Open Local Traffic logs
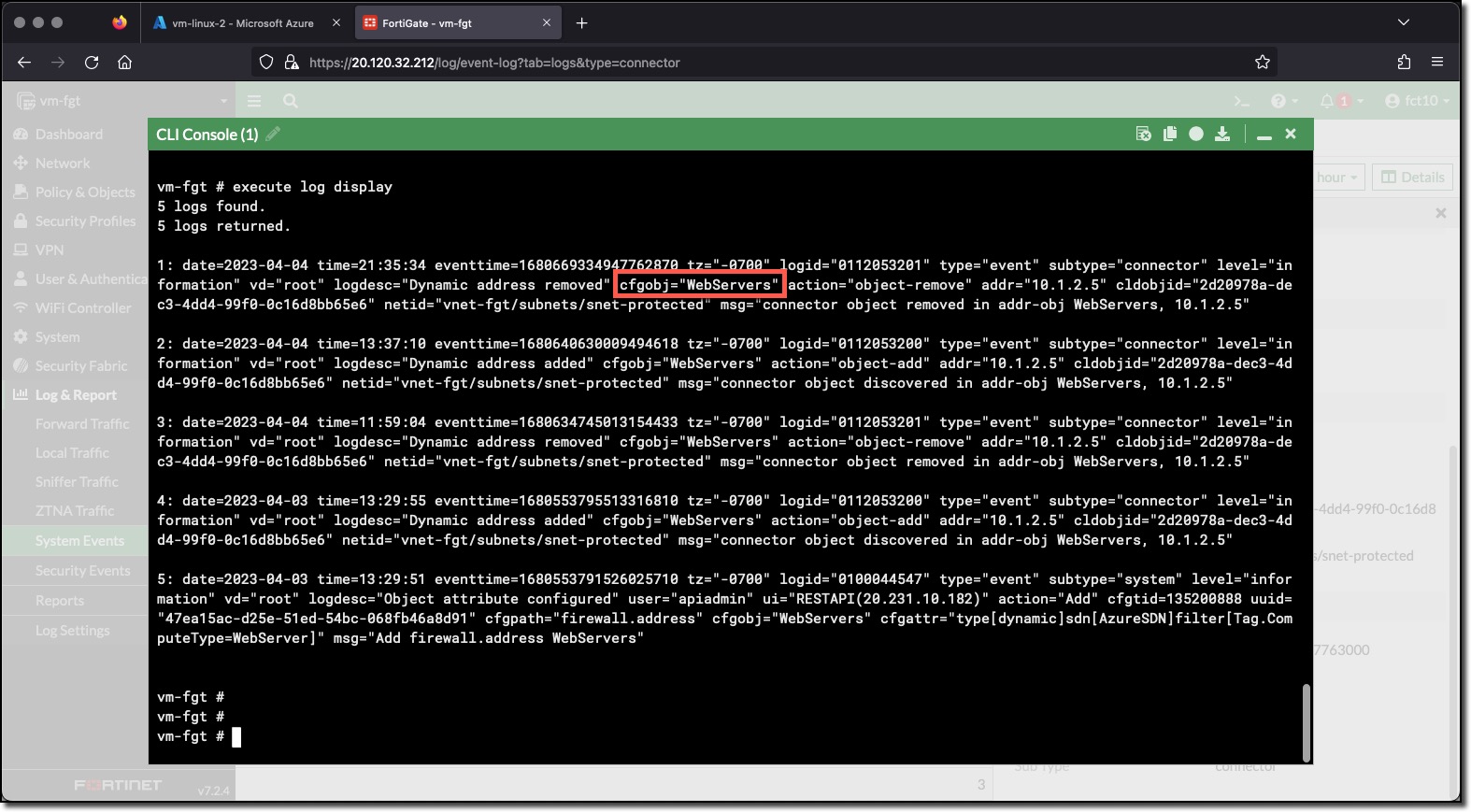This screenshot has width=1471, height=812. tap(72, 453)
